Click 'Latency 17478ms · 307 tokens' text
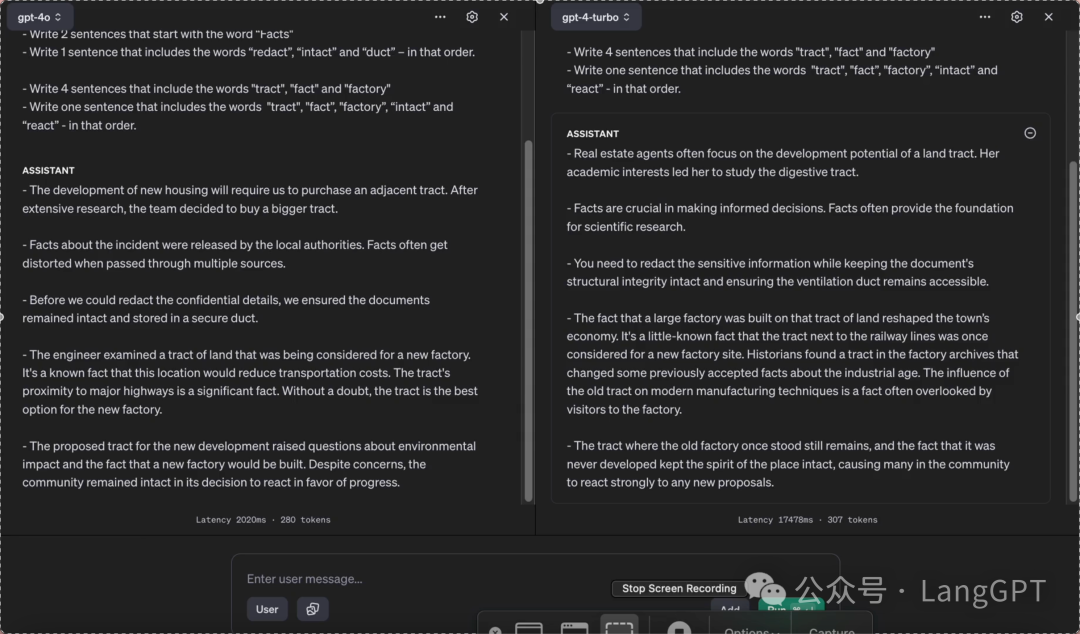The width and height of the screenshot is (1080, 634). (x=807, y=520)
